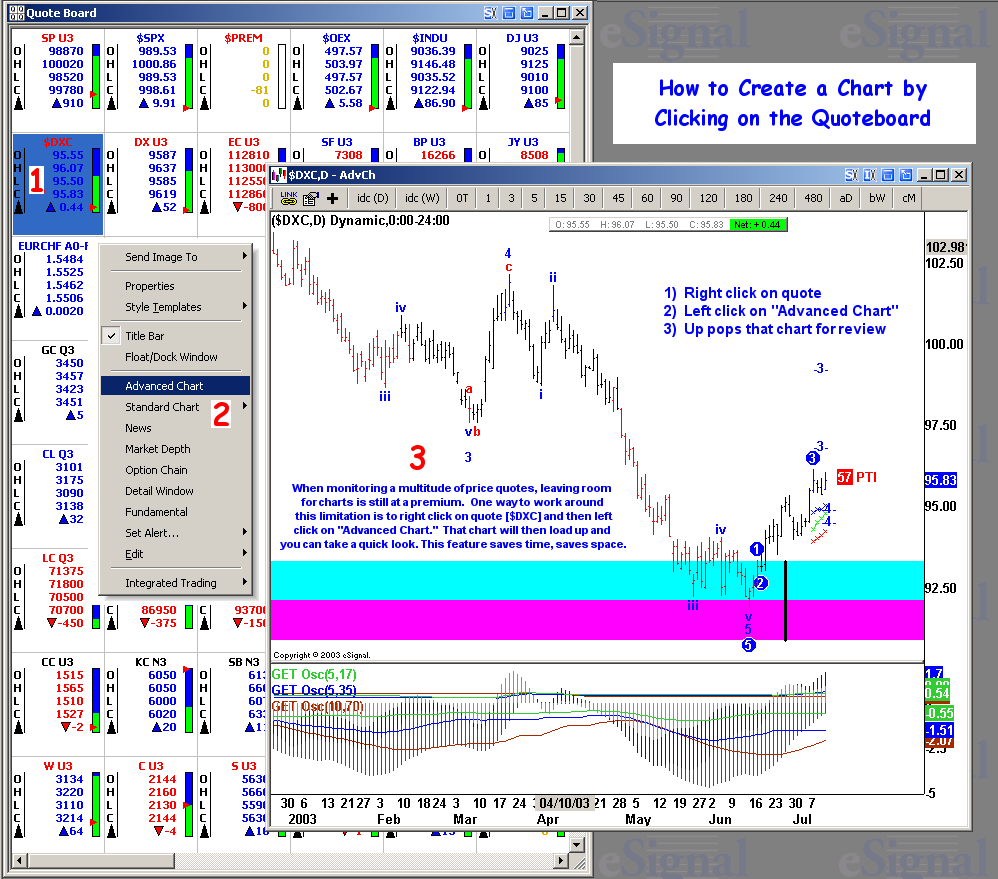Choose Advanced Chart from context menu
Image resolution: width=998 pixels, height=879 pixels.
point(175,386)
